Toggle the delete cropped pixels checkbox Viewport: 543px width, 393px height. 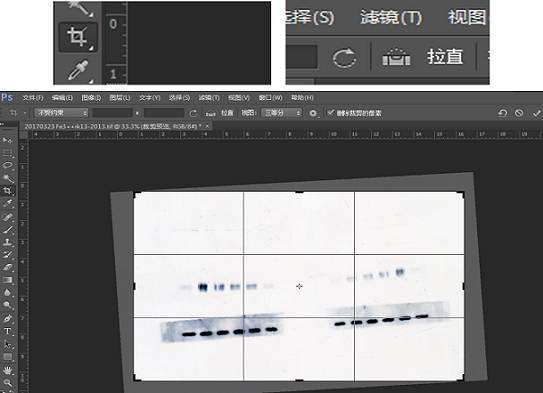[x=330, y=113]
